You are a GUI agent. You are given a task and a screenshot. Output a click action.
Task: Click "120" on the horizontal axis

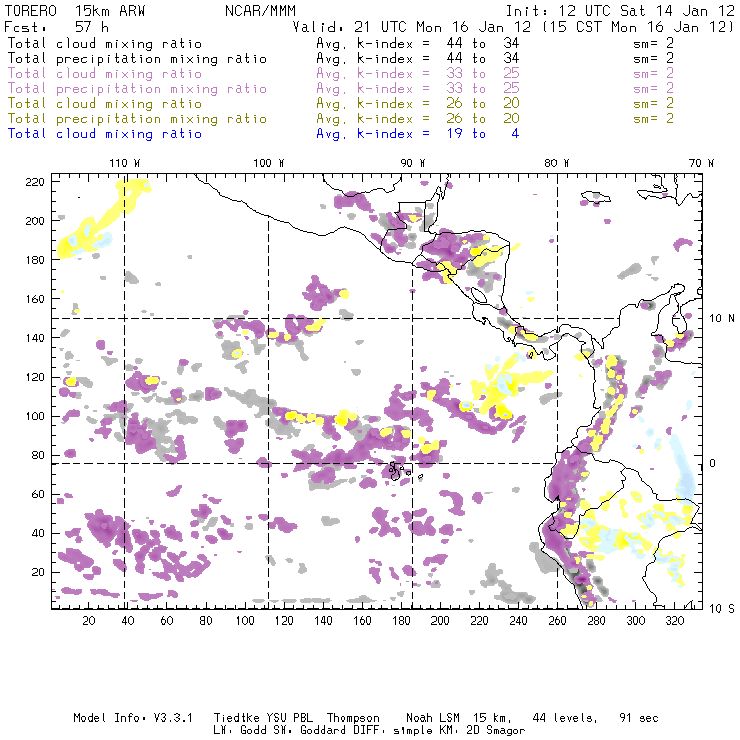(x=284, y=621)
